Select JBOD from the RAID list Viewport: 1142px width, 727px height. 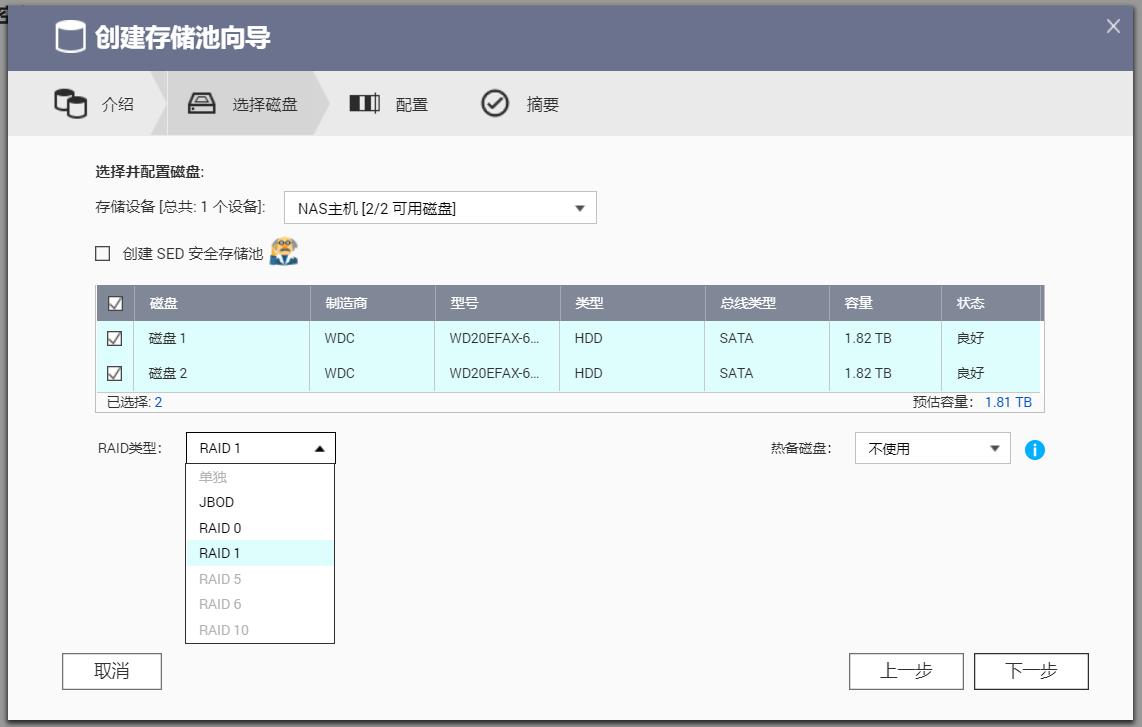coord(216,502)
